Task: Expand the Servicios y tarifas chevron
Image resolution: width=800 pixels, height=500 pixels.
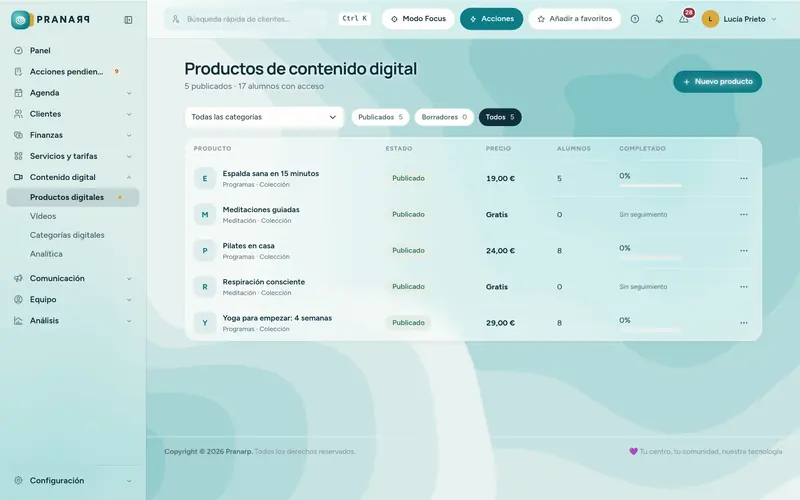Action: [x=129, y=156]
